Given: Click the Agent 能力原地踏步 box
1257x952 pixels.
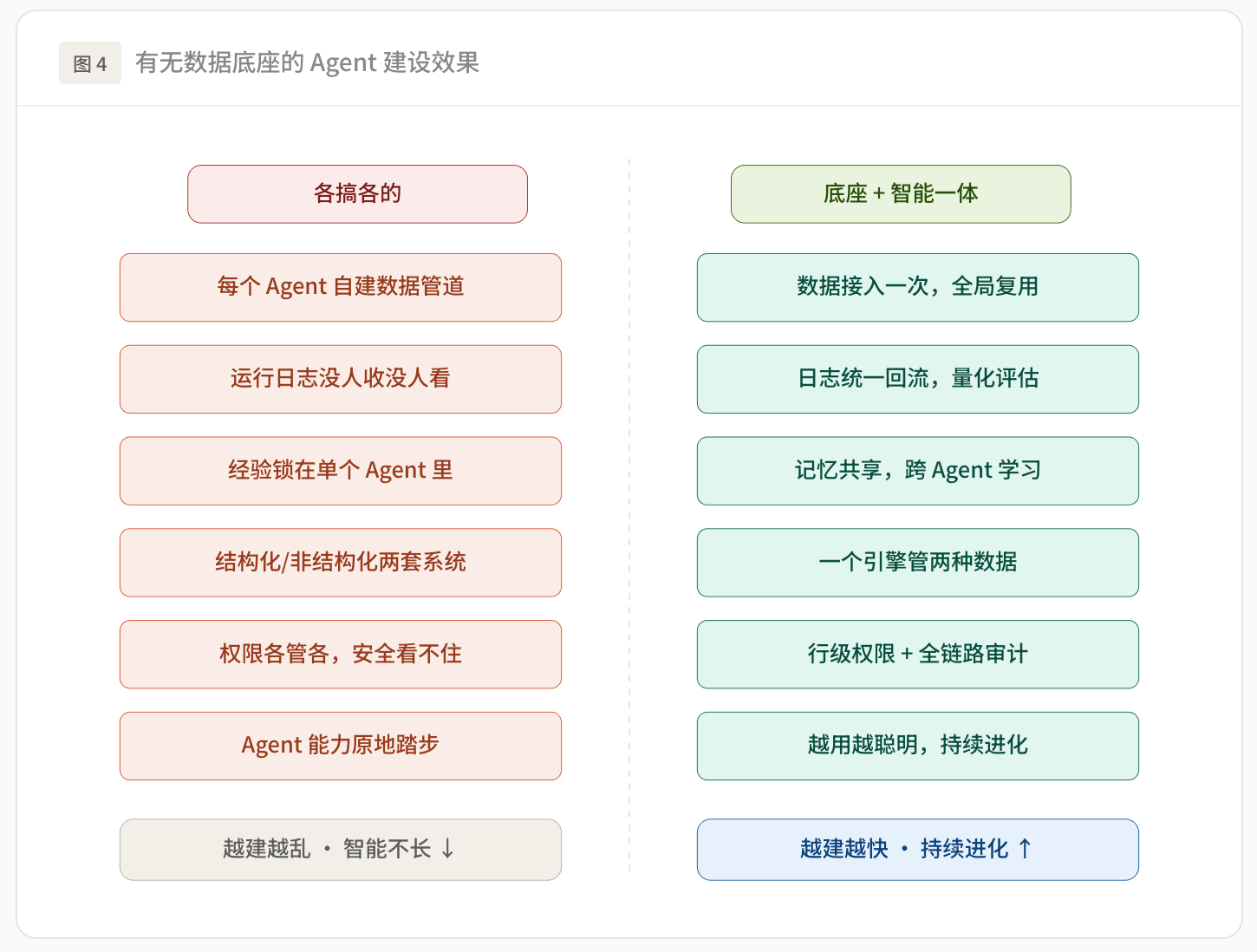Looking at the screenshot, I should 341,747.
